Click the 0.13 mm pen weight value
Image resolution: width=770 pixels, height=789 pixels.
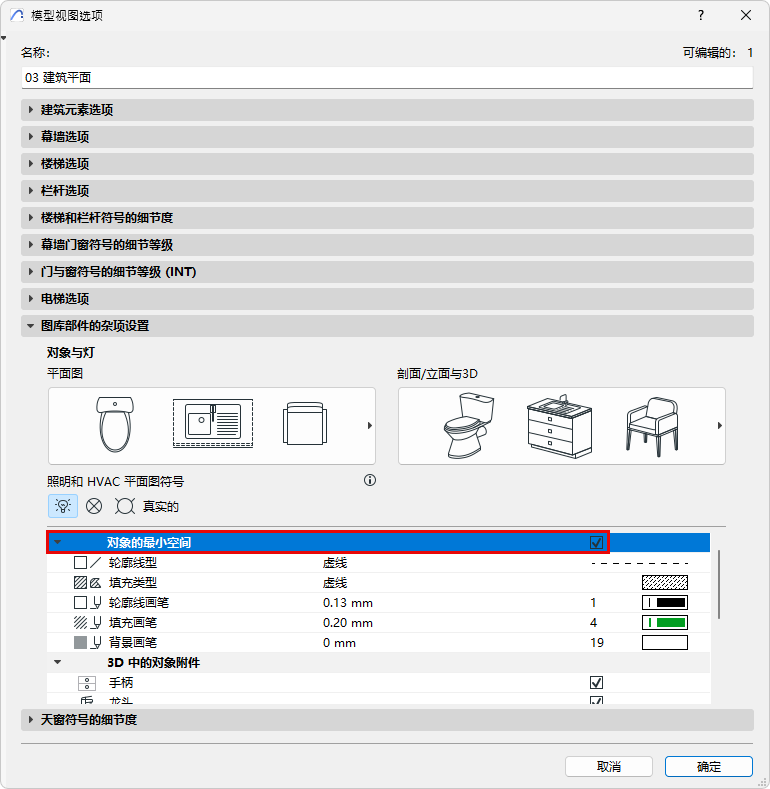click(348, 603)
